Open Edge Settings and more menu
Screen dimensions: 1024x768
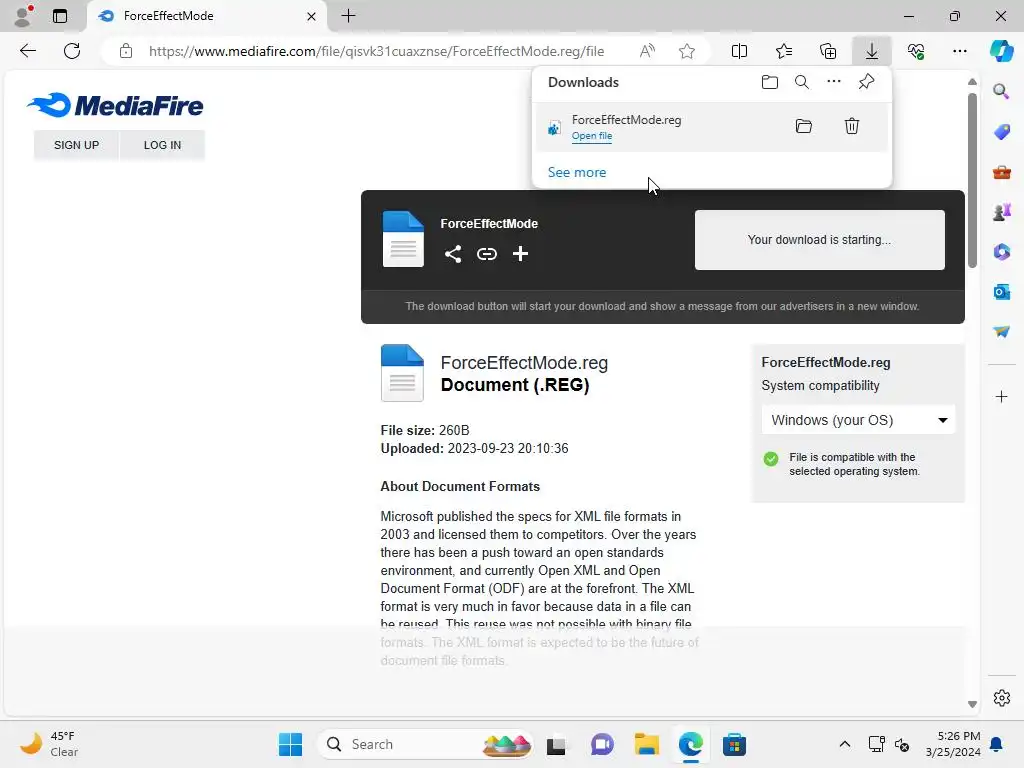click(x=959, y=51)
